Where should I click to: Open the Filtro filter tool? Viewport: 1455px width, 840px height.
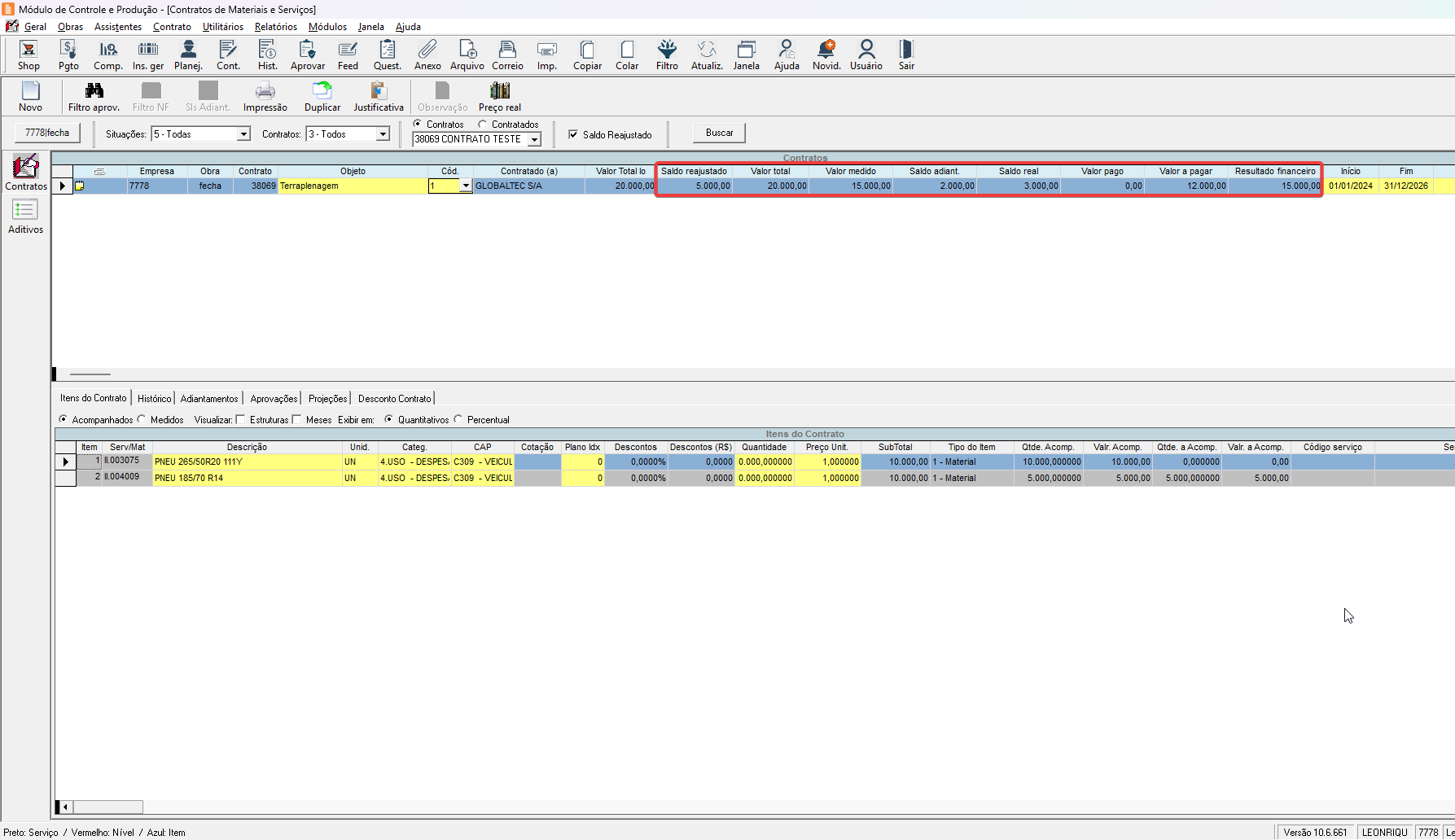pyautogui.click(x=667, y=55)
